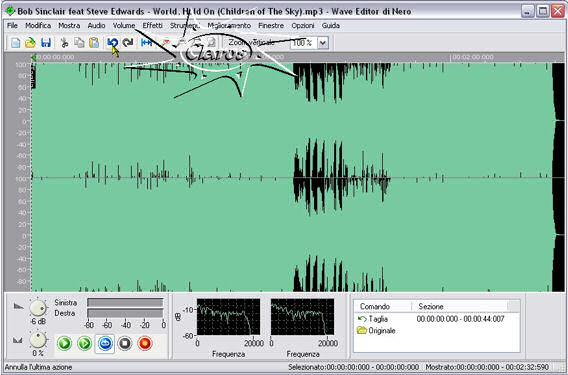568x375 pixels.
Task: Click the Redo arrow icon
Action: point(128,43)
